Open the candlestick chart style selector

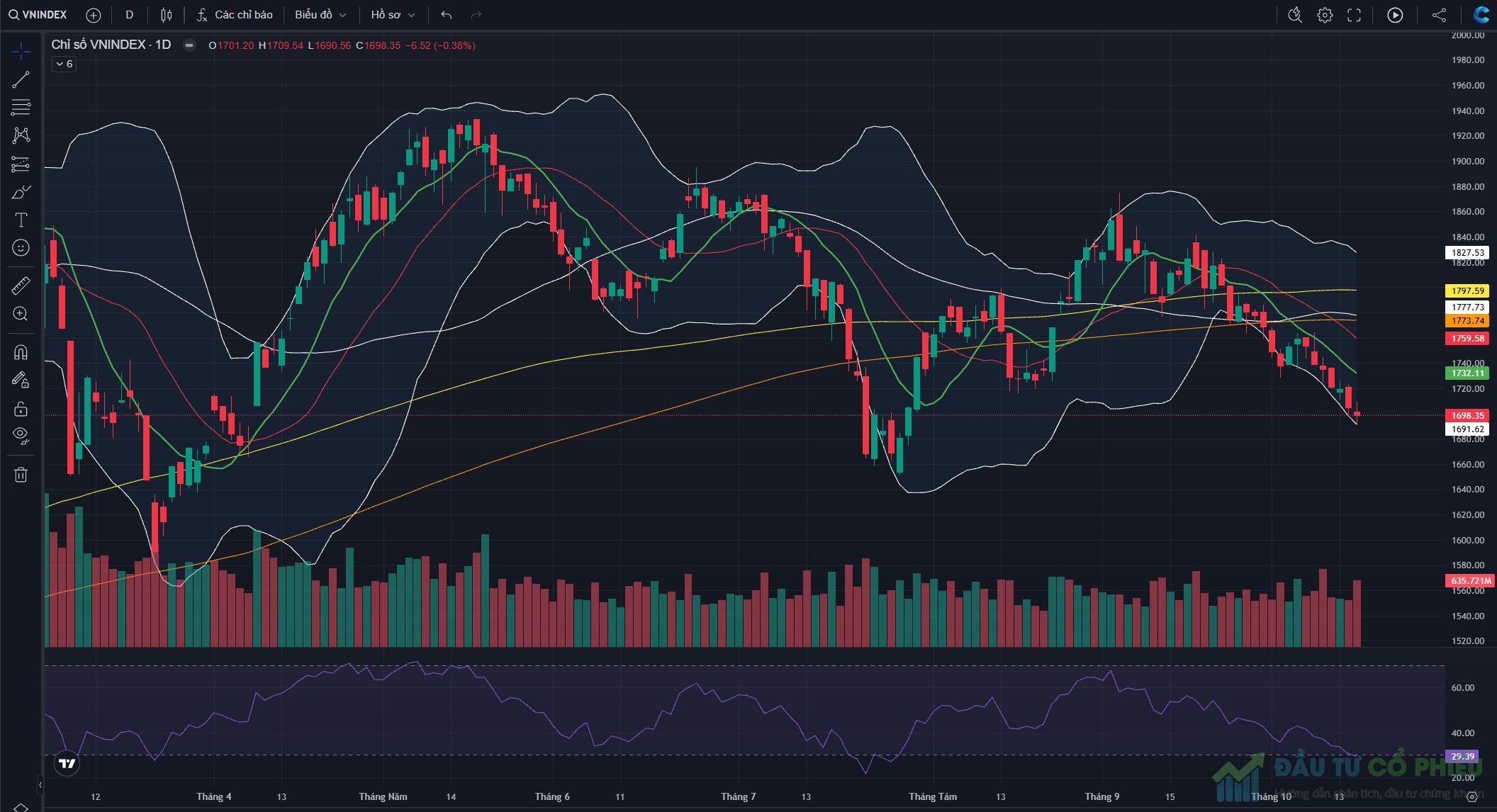167,15
